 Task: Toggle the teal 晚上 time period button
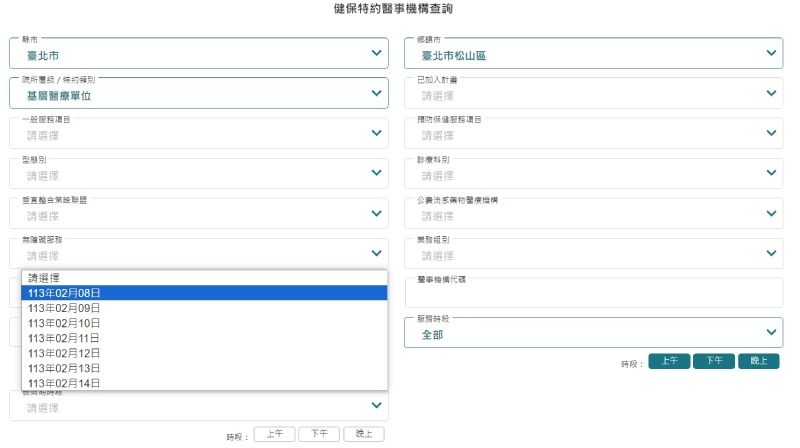[759, 361]
